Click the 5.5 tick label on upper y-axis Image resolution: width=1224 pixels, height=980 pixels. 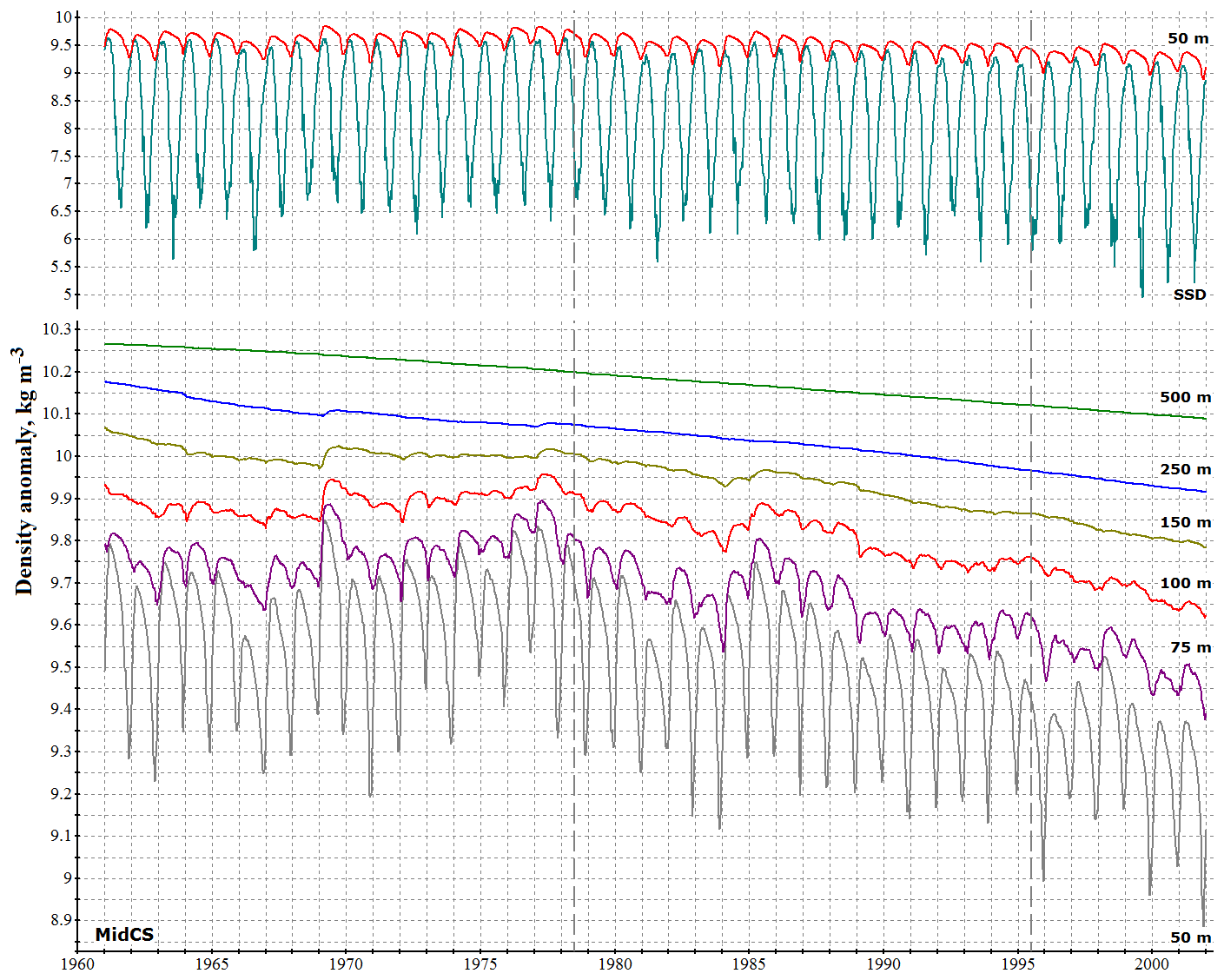tap(64, 267)
